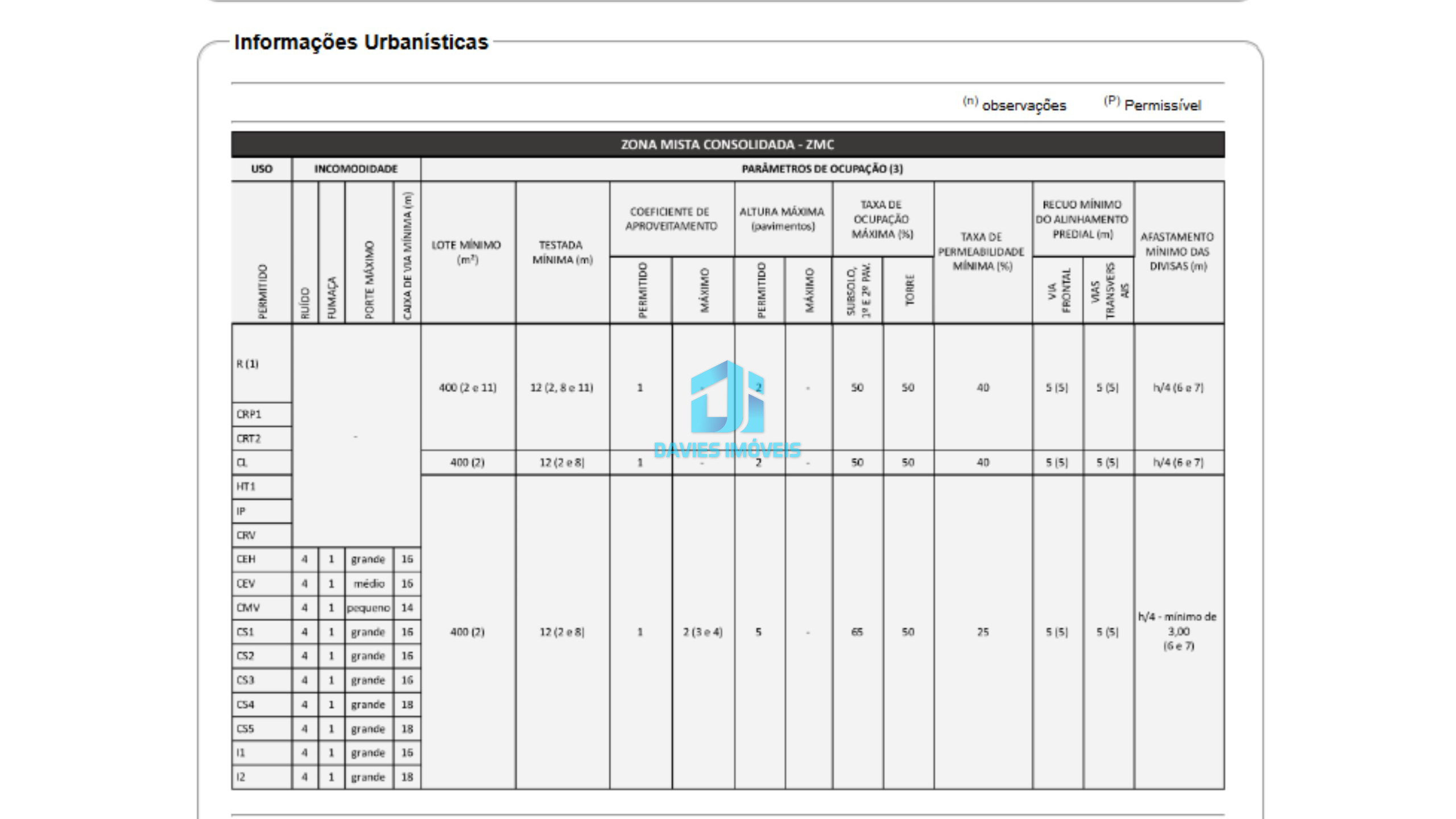Select the 'CEH' use row label
The width and height of the screenshot is (1456, 819).
point(246,560)
